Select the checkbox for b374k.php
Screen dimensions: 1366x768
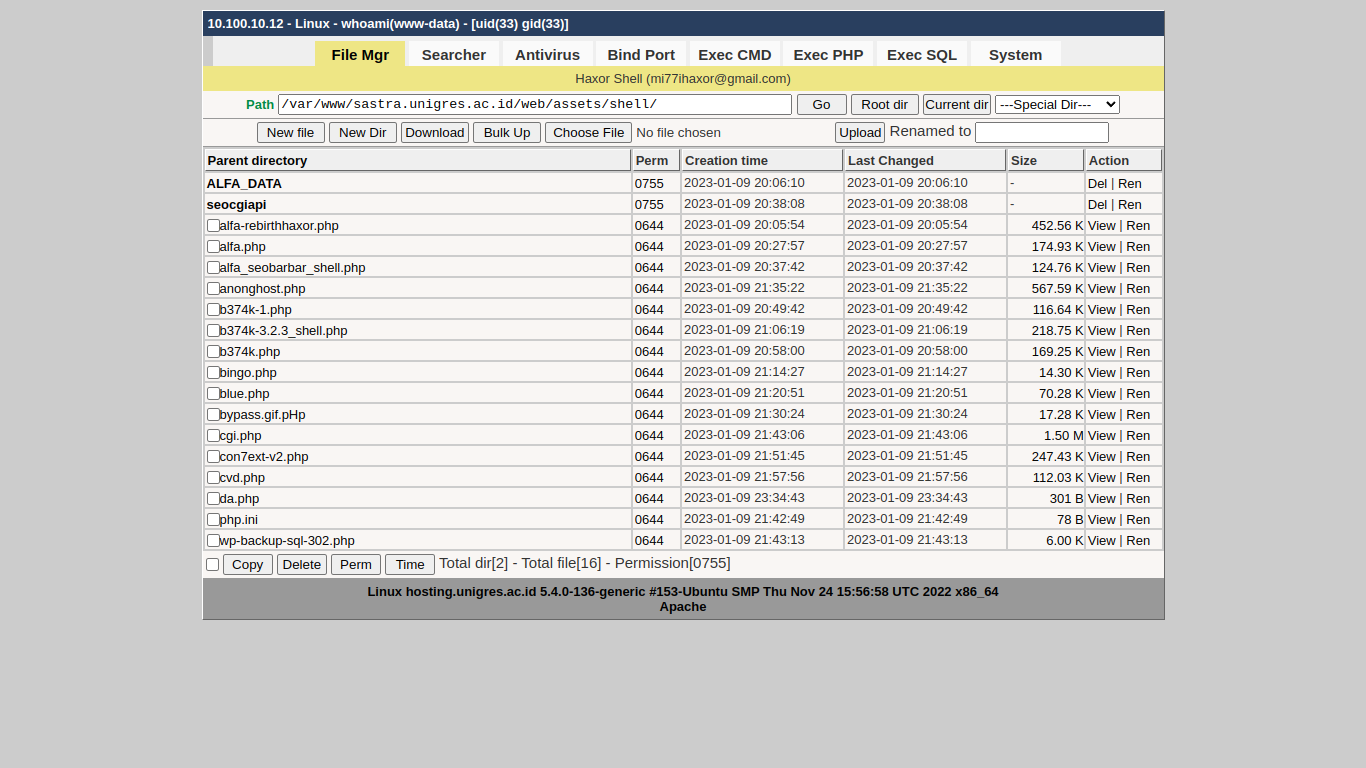[213, 352]
